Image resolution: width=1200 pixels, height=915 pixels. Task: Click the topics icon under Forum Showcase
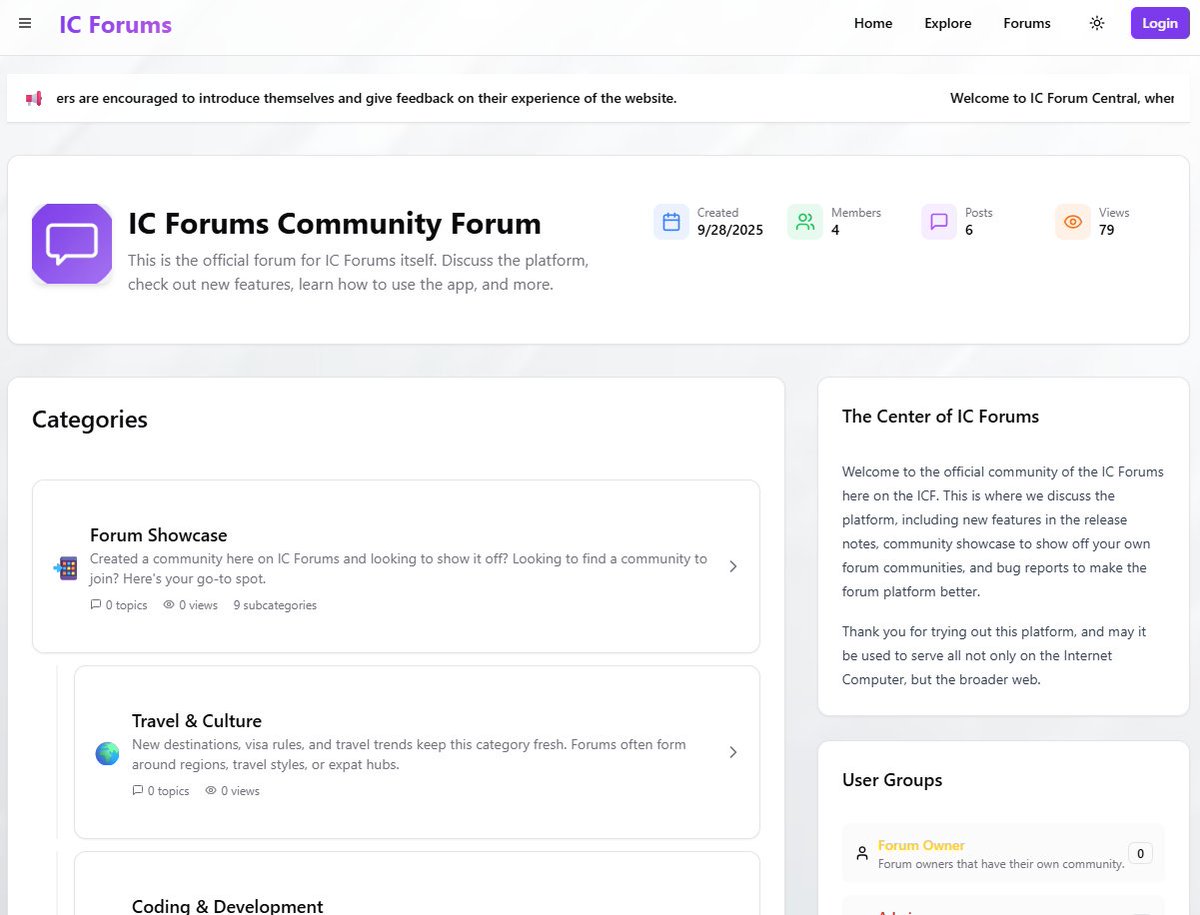[x=95, y=604]
